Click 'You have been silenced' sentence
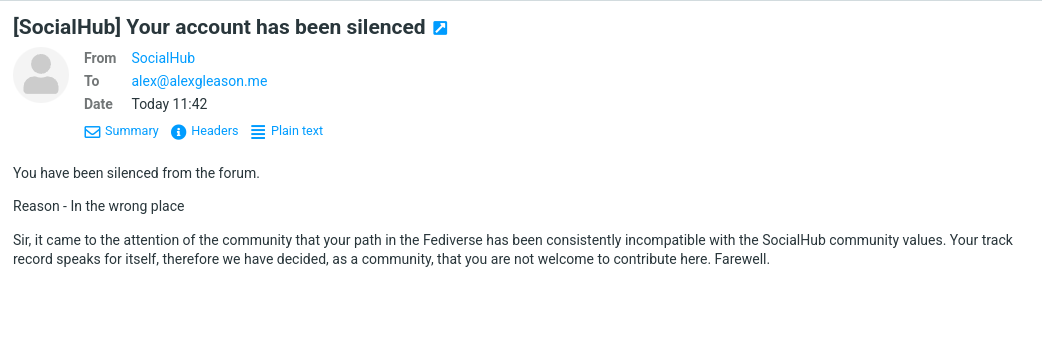The width and height of the screenshot is (1042, 363). click(136, 174)
